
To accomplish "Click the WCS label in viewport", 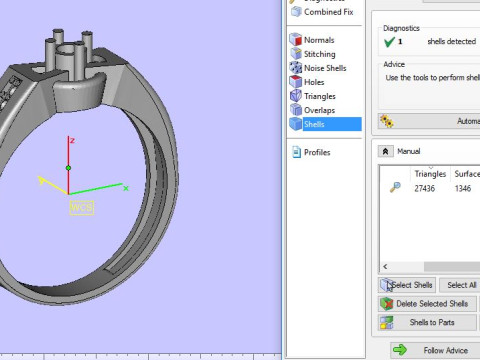I will coord(82,208).
